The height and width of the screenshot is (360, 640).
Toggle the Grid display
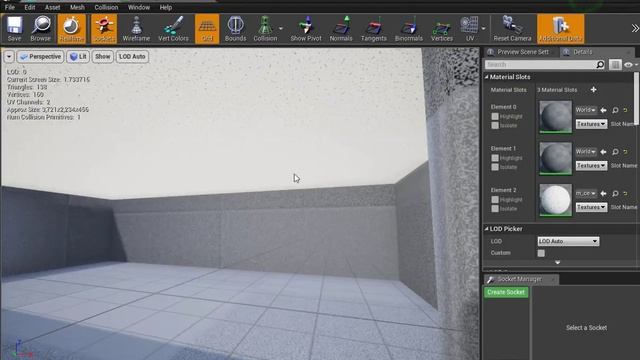tap(207, 29)
